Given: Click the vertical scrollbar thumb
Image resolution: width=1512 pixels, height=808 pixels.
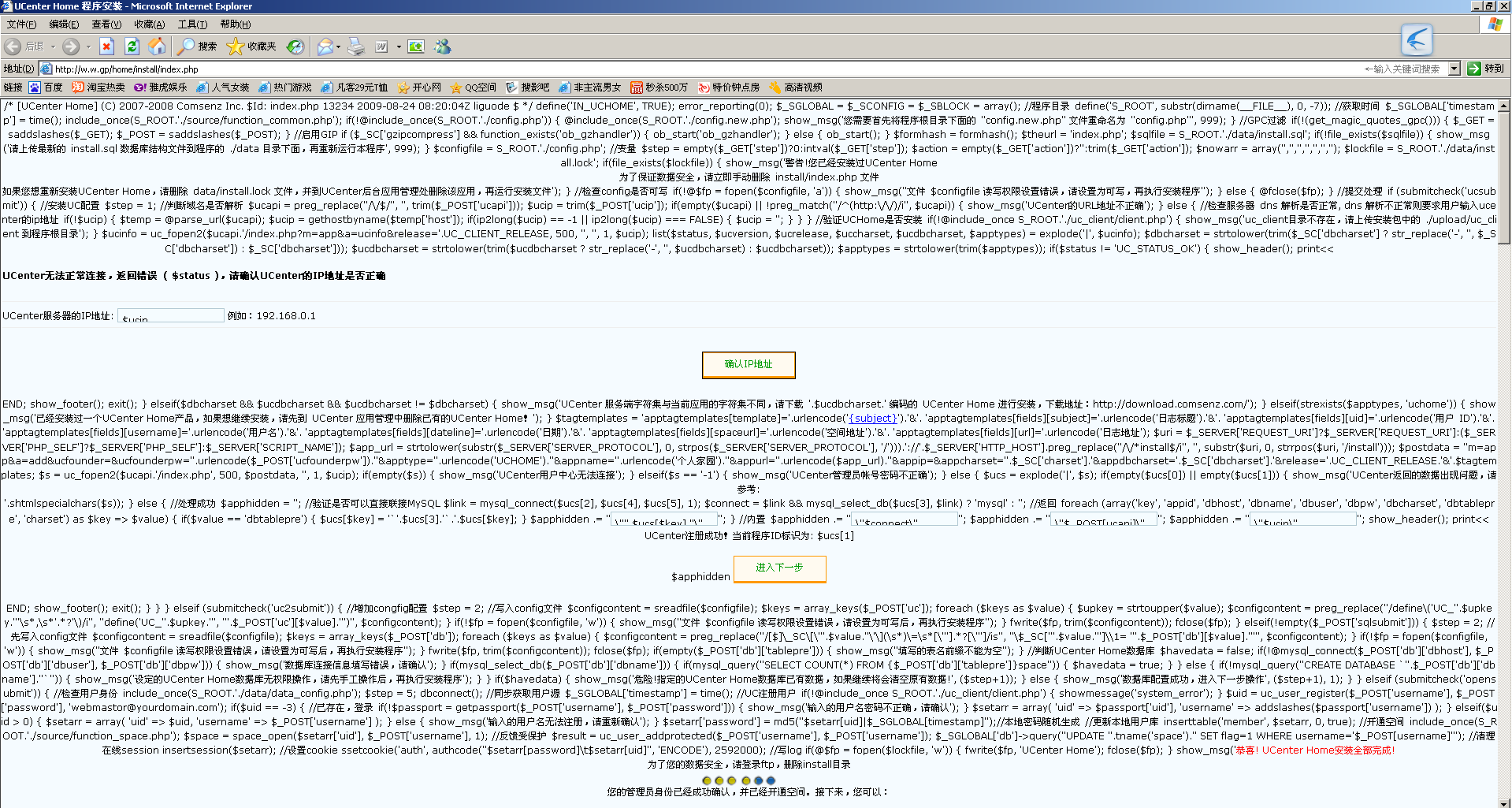Looking at the screenshot, I should (x=1504, y=178).
